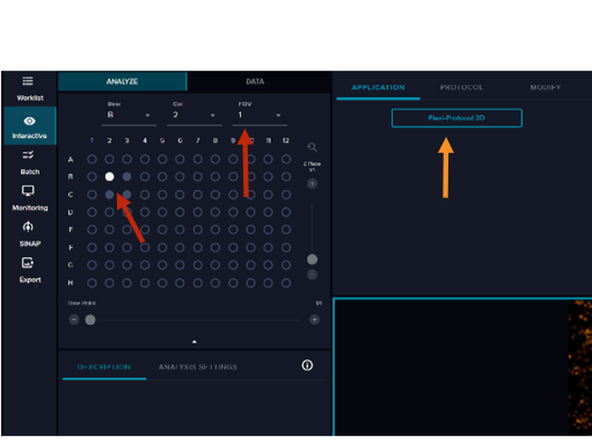The height and width of the screenshot is (444, 592).
Task: Collapse the well plate panel arrow
Action: point(194,342)
